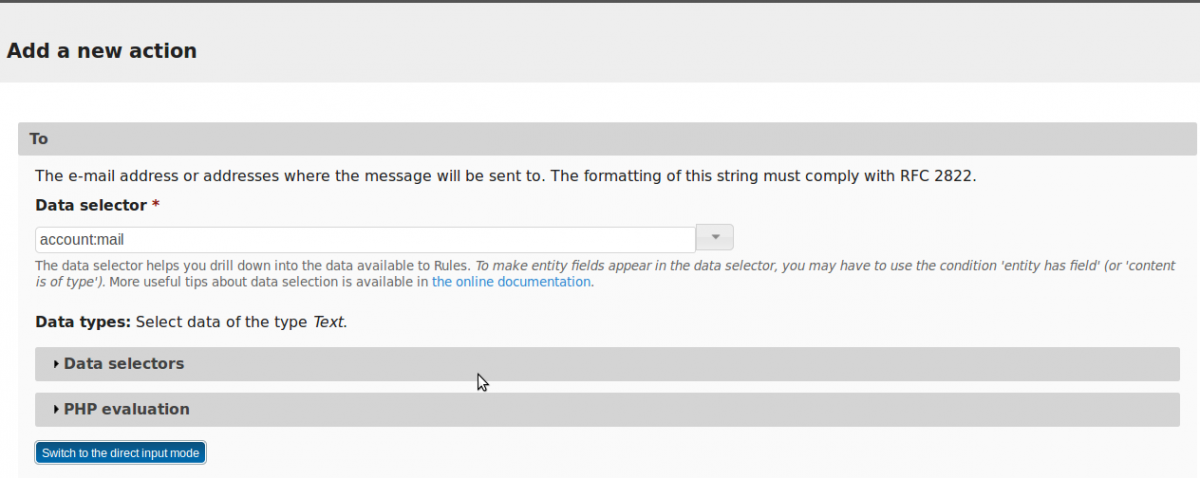Open the online documentation link
The width and height of the screenshot is (1200, 478).
511,282
